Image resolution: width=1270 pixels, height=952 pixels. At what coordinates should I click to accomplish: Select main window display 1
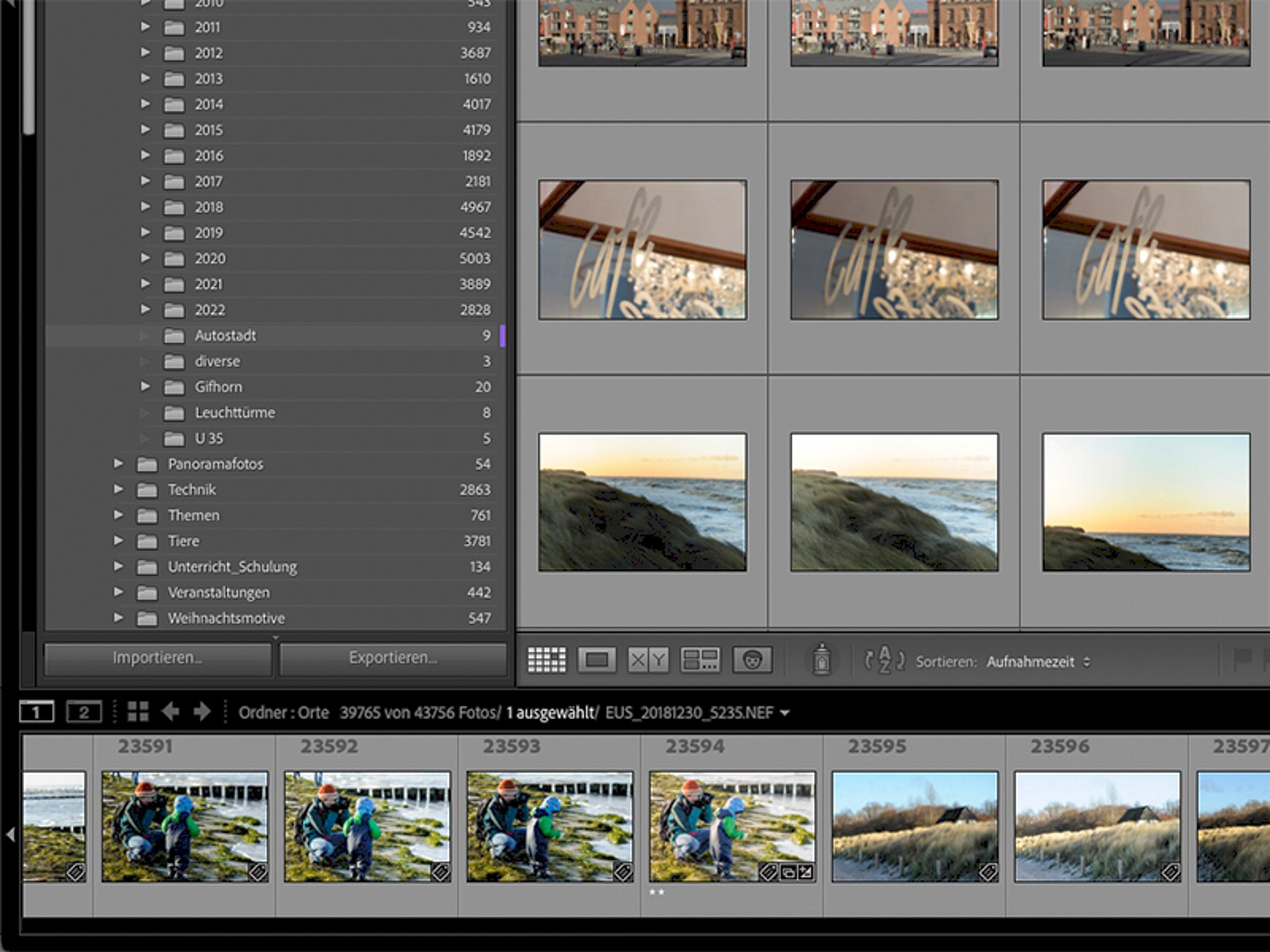tap(36, 712)
